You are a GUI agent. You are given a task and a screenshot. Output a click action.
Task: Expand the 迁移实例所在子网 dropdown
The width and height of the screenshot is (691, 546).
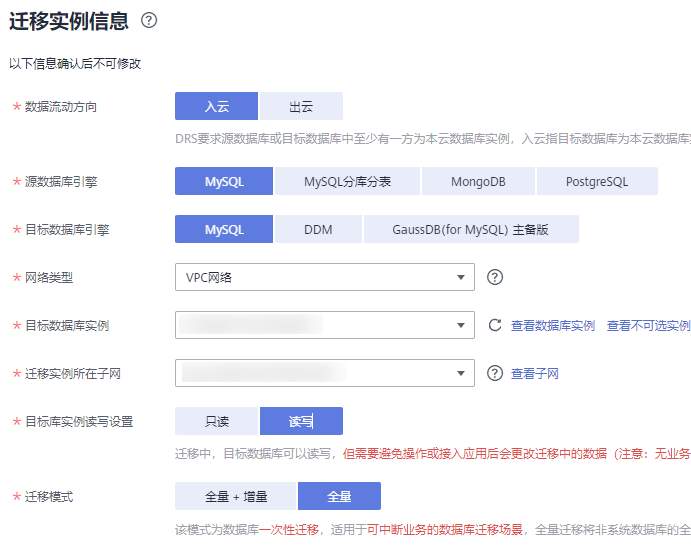pyautogui.click(x=324, y=373)
